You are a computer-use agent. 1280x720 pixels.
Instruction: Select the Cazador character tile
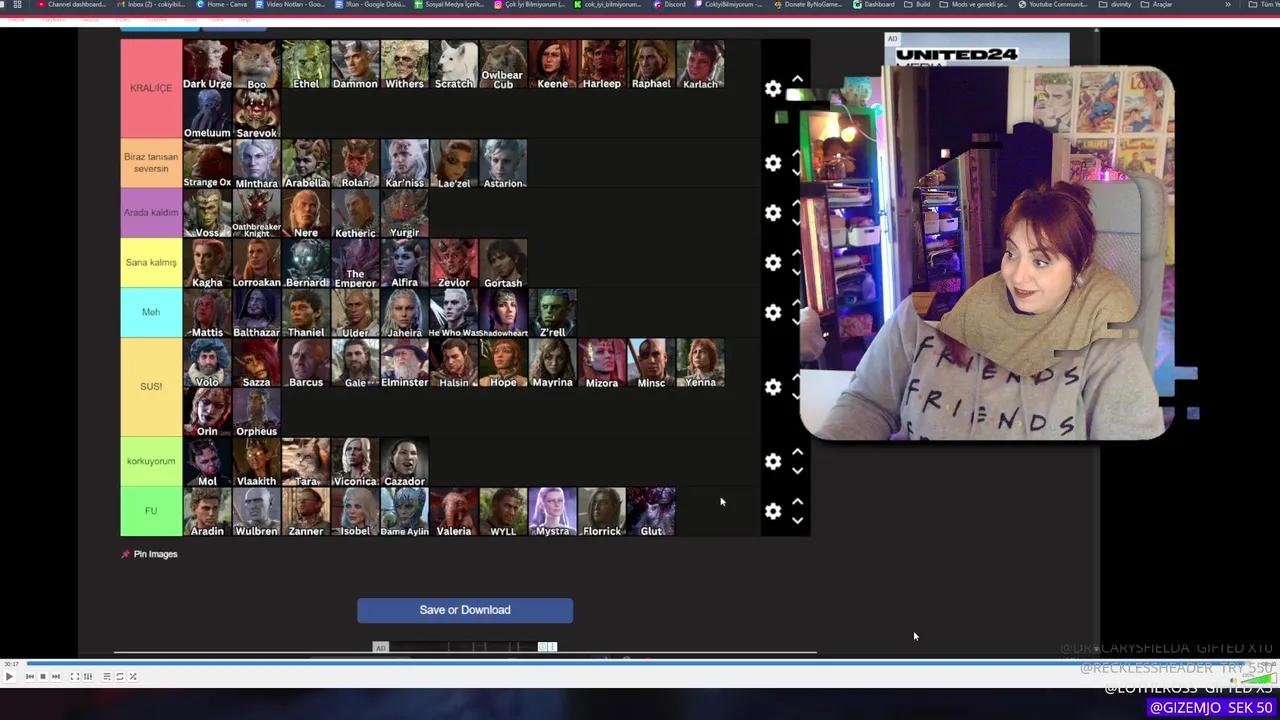[x=404, y=462]
